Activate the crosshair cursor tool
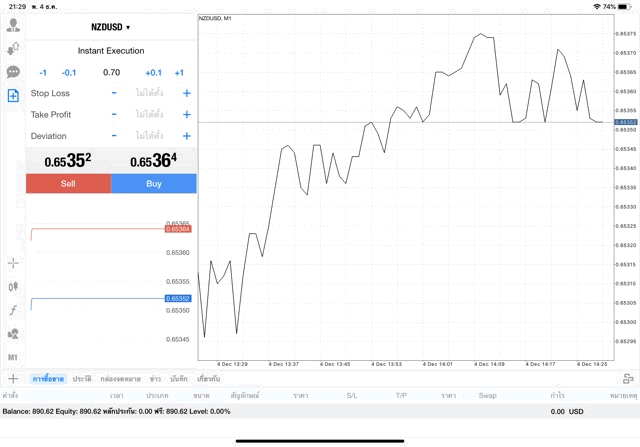640x447 pixels. point(13,263)
